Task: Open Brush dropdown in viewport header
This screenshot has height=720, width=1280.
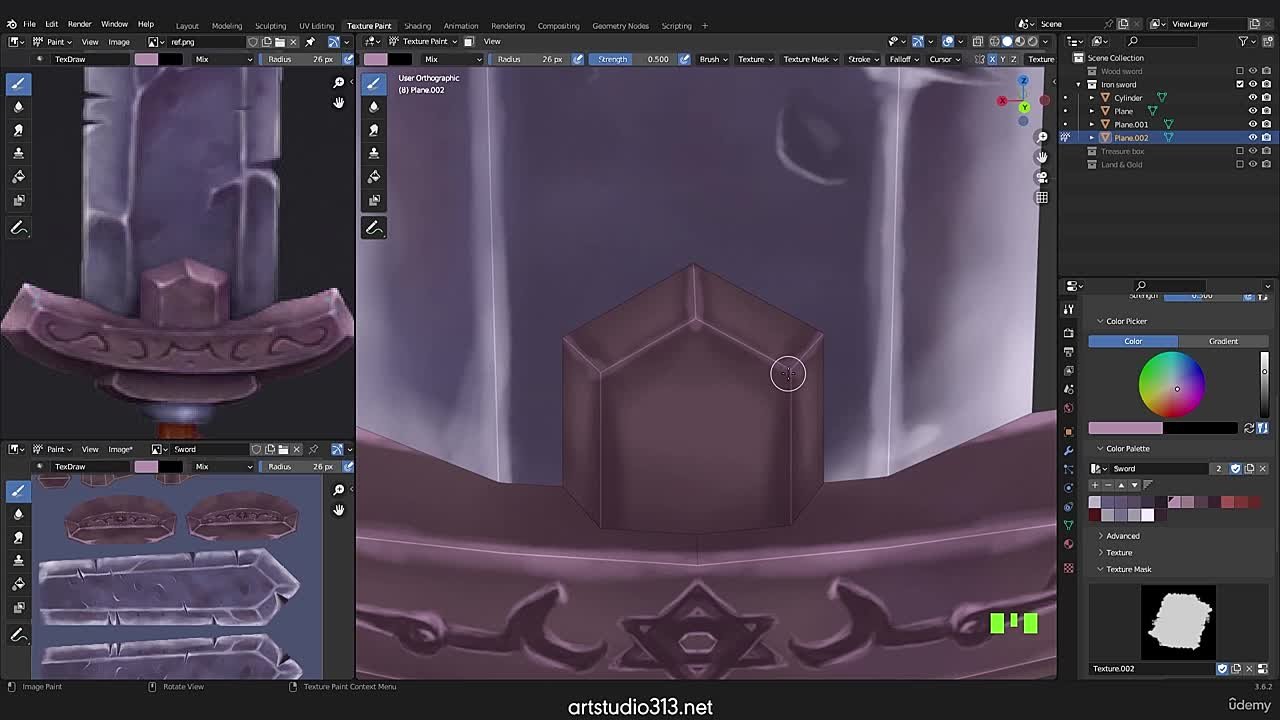Action: coord(712,59)
